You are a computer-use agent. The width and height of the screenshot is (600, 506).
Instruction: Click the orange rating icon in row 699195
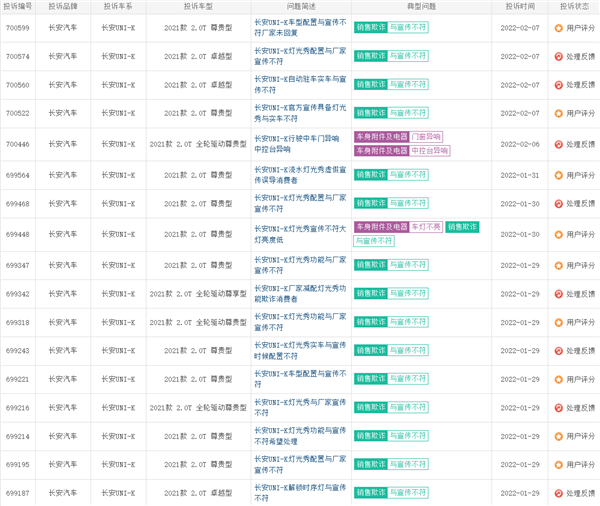pos(559,465)
